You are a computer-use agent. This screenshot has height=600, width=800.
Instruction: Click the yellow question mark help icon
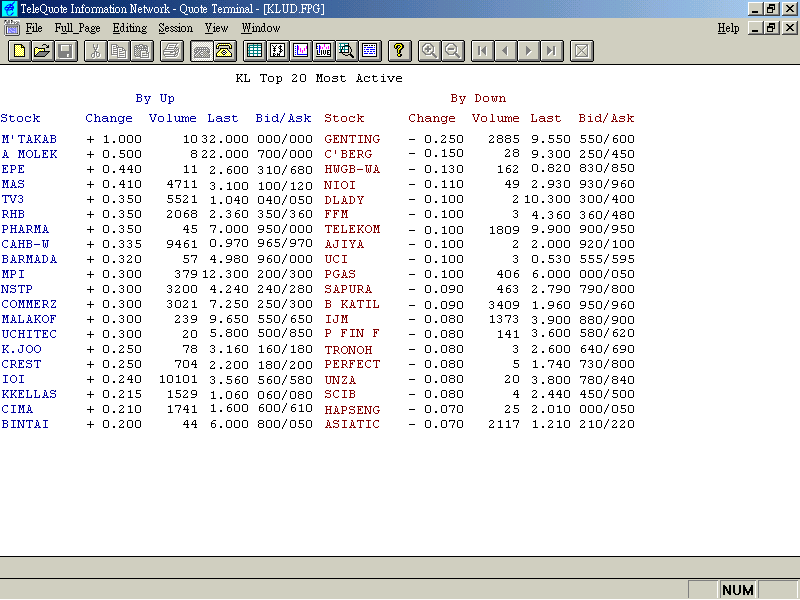coord(399,51)
